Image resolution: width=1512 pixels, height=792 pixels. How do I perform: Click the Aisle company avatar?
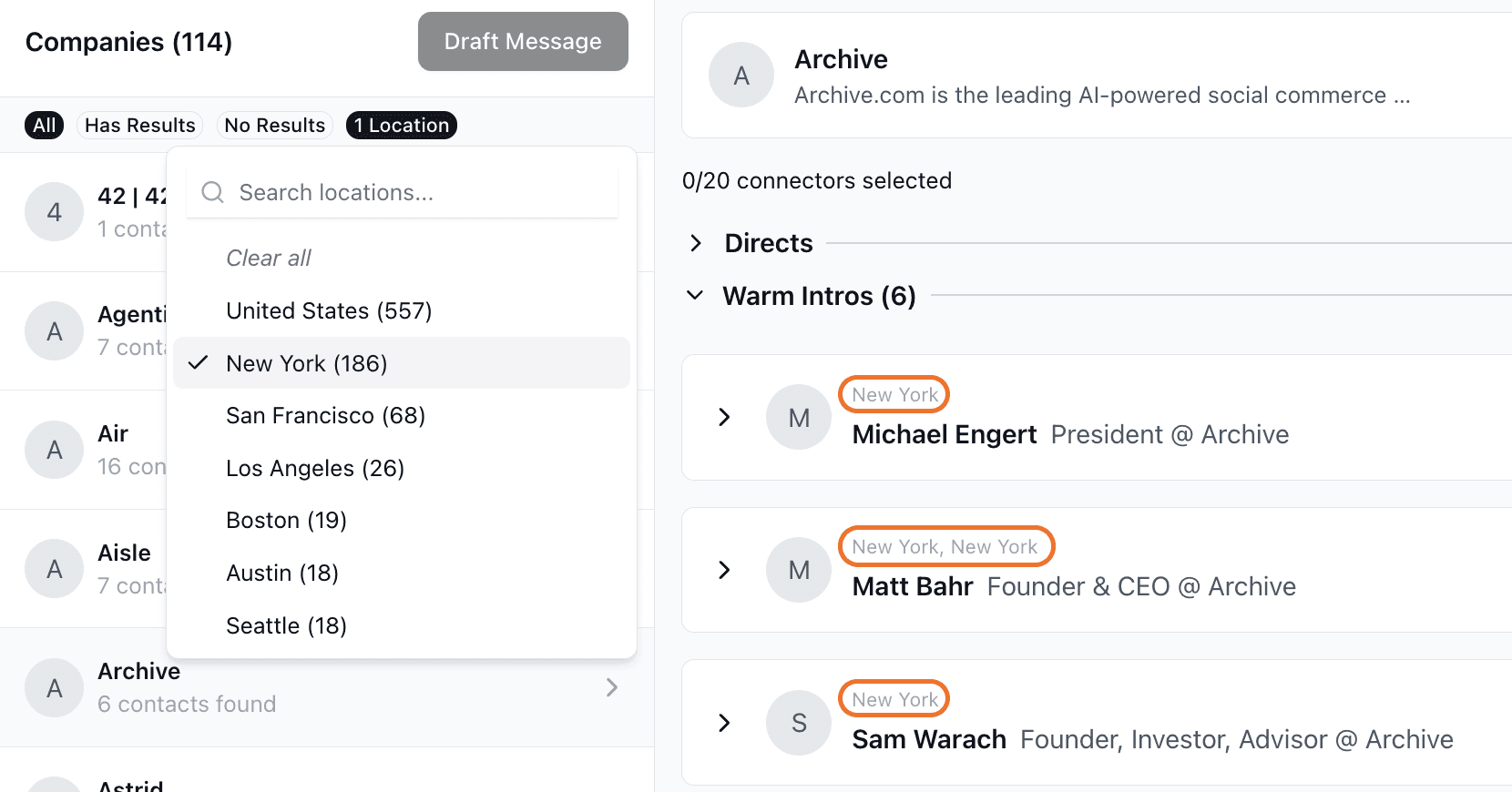point(55,569)
